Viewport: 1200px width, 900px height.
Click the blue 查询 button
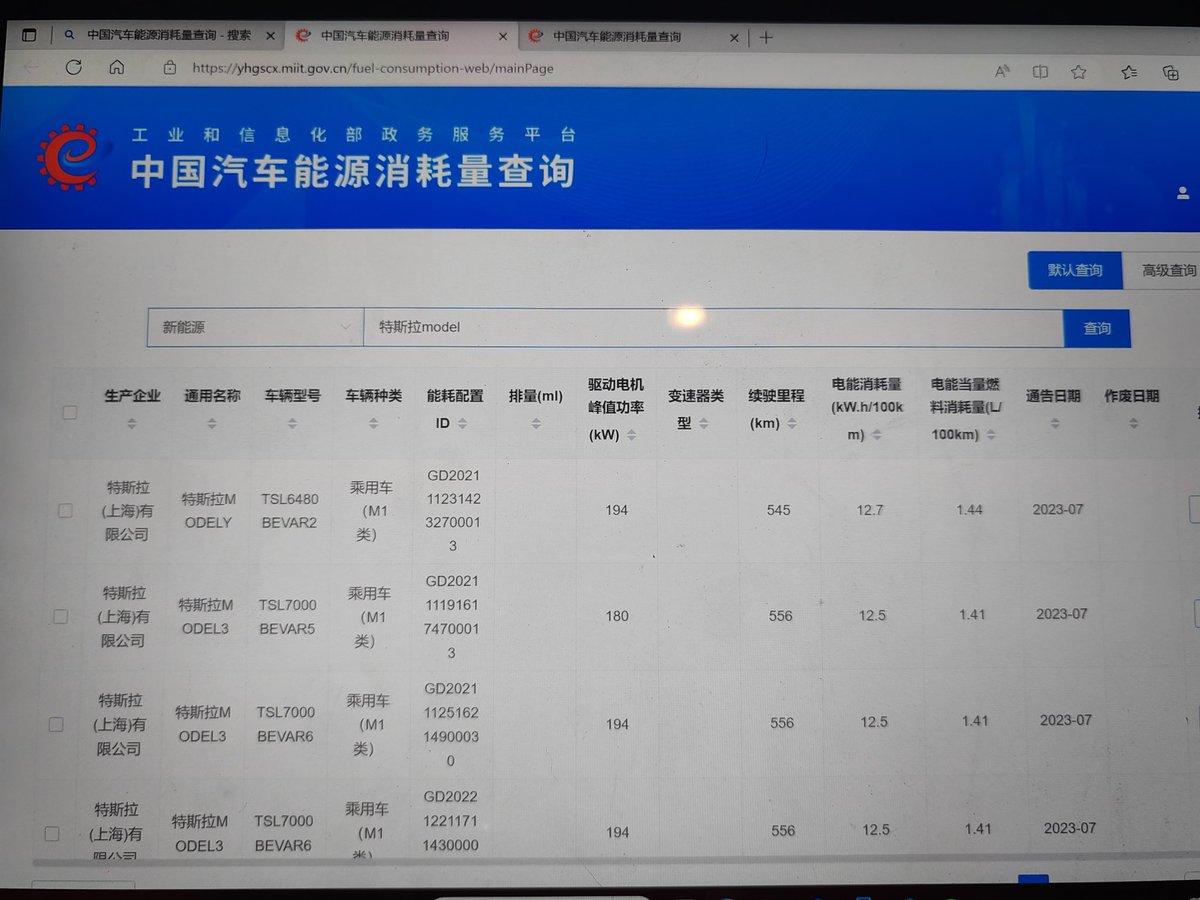(1097, 328)
